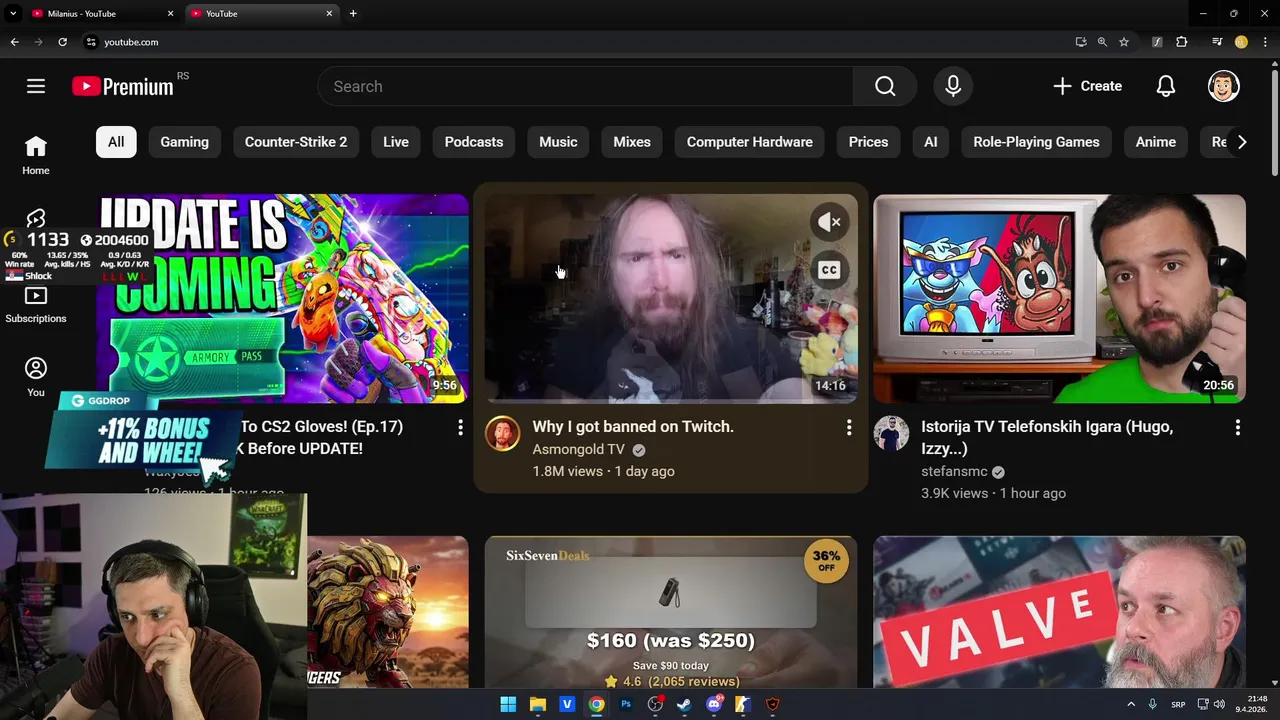
Task: Open Photoshop from the taskbar
Action: coord(626,704)
